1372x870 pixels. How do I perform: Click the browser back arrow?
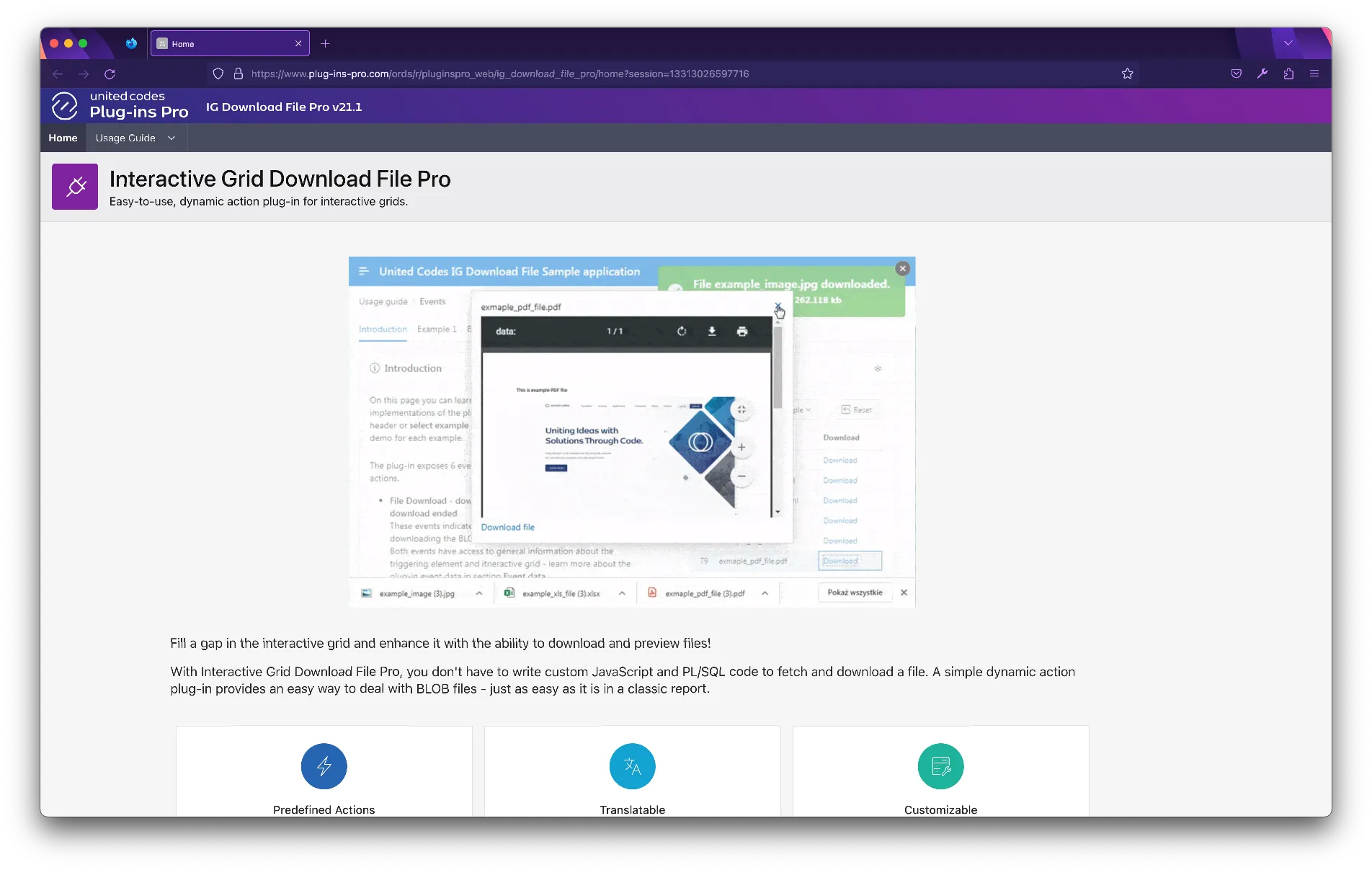coord(58,74)
